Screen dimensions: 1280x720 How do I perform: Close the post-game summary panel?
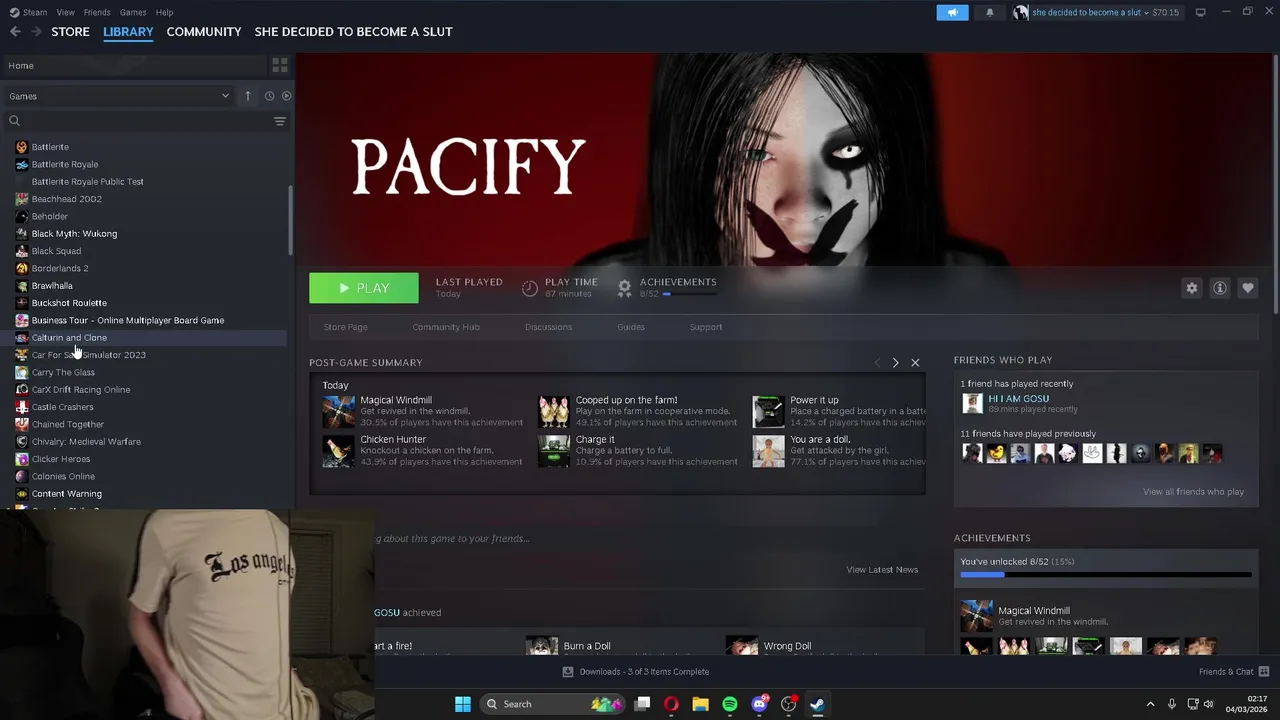[x=915, y=363]
